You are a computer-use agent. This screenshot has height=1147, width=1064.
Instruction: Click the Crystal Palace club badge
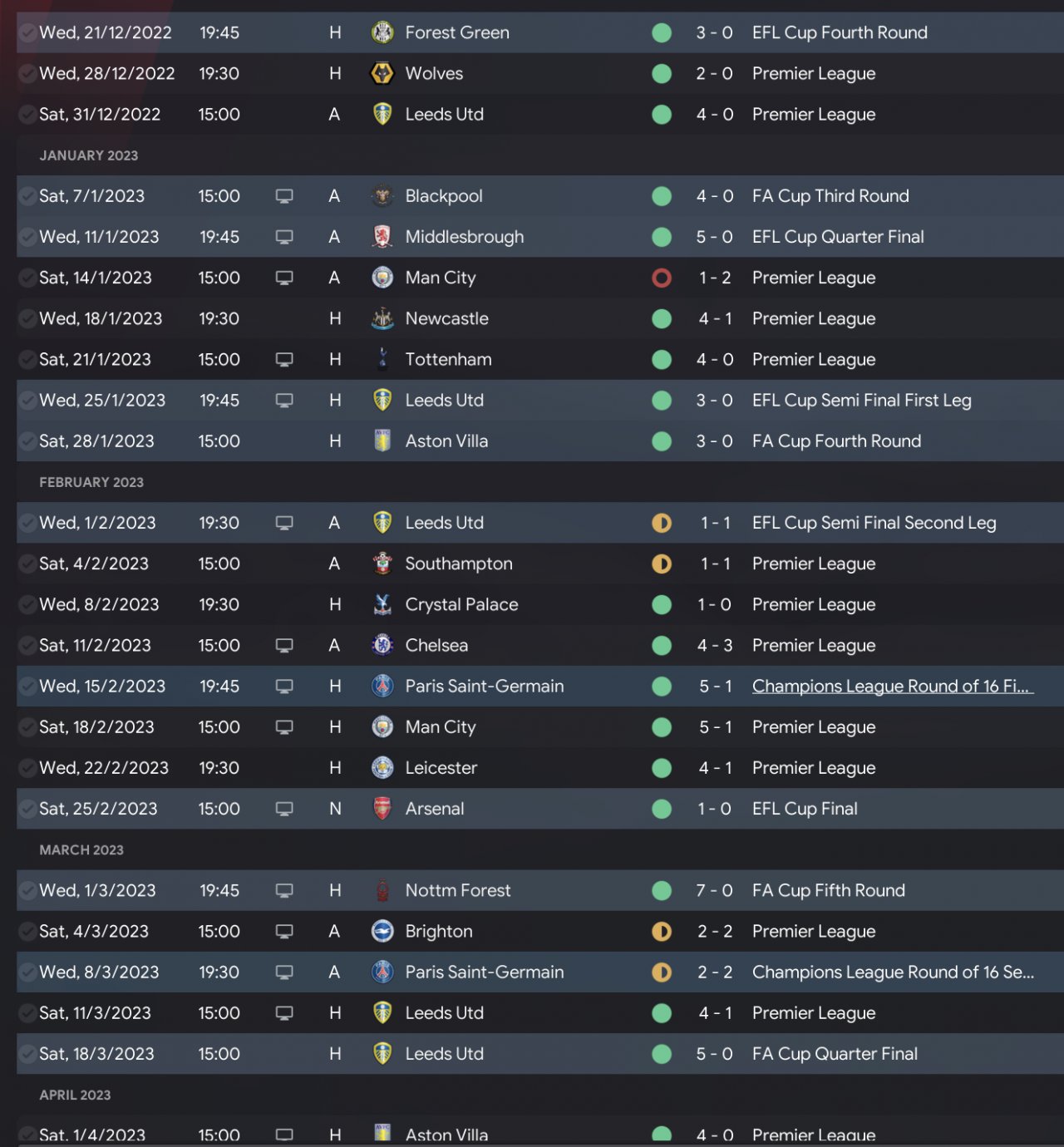[x=382, y=604]
